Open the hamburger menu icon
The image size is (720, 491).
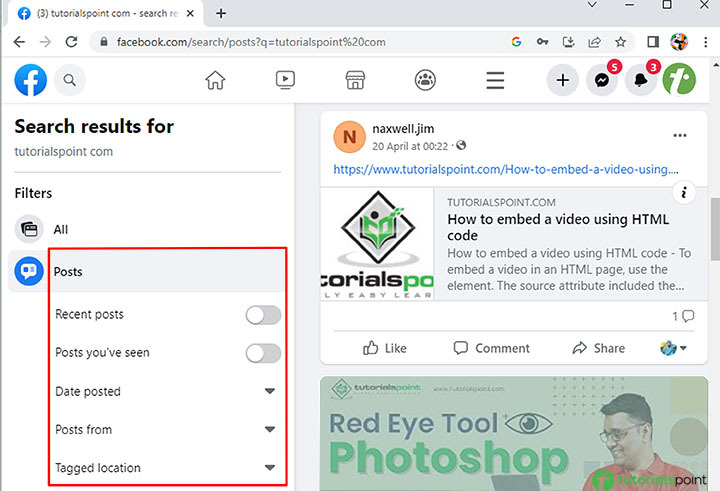click(495, 80)
